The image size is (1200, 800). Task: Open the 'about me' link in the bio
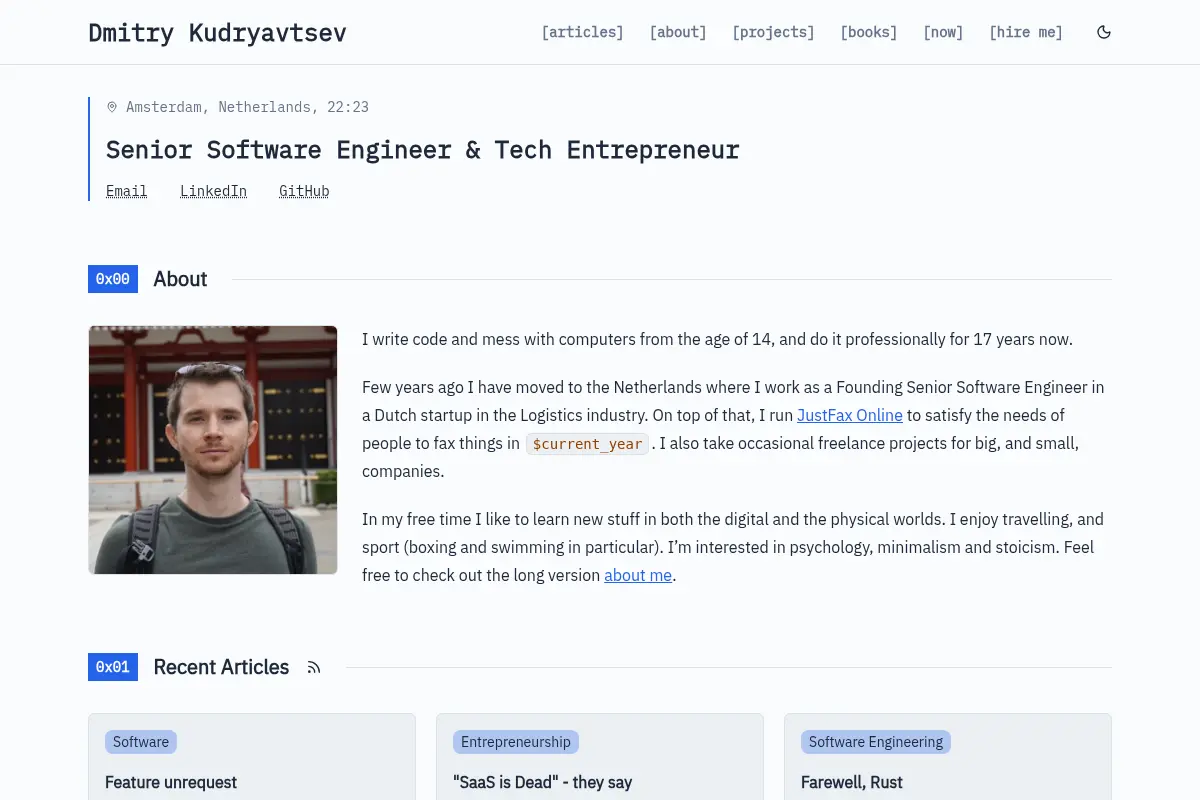638,575
